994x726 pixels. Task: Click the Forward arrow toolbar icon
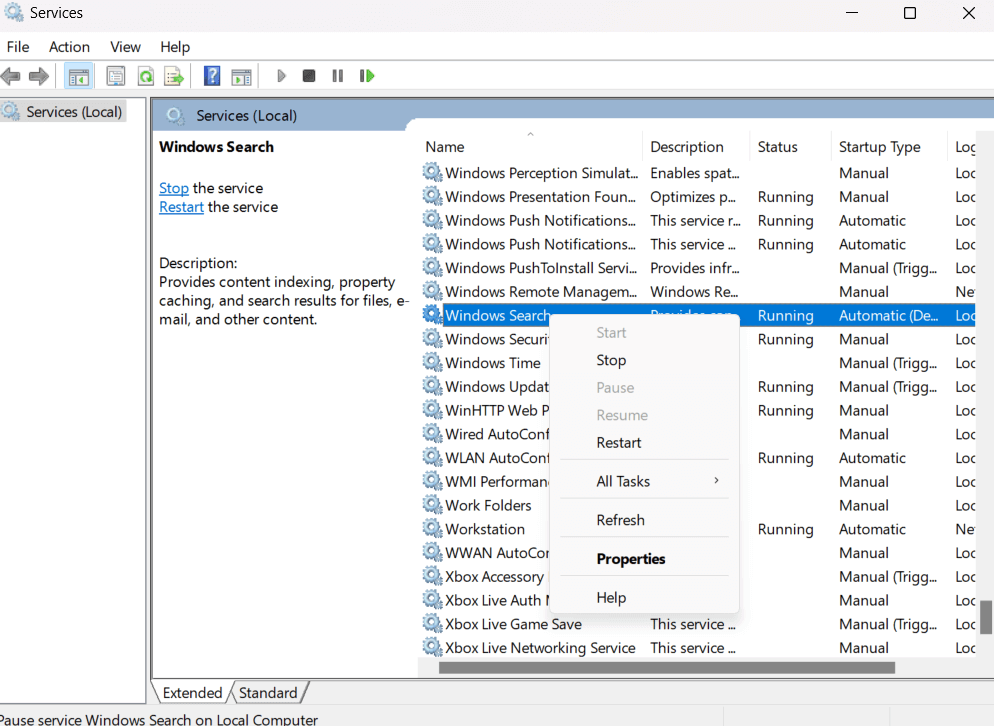pos(39,77)
